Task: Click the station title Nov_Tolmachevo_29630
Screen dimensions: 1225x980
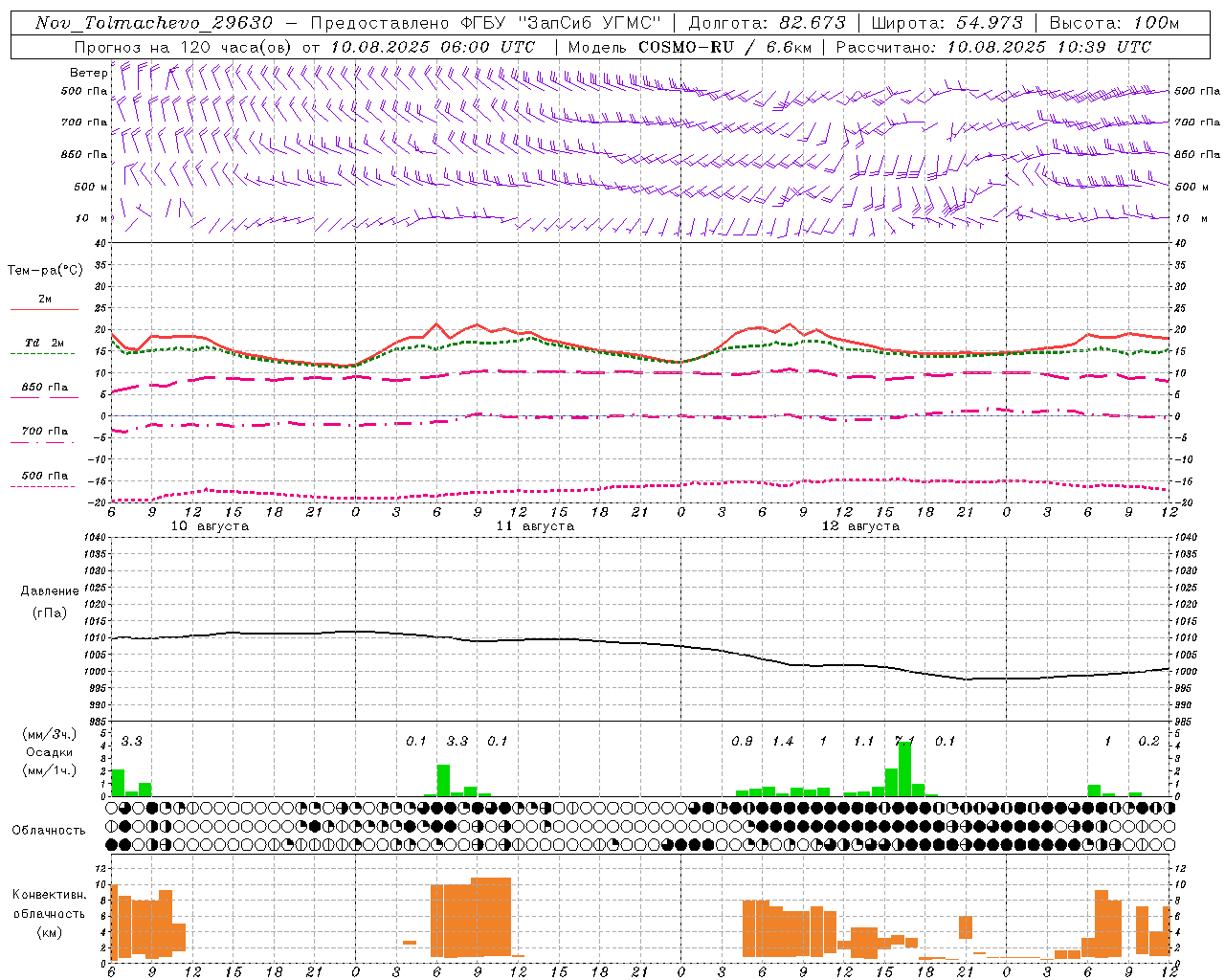Action: [153, 23]
